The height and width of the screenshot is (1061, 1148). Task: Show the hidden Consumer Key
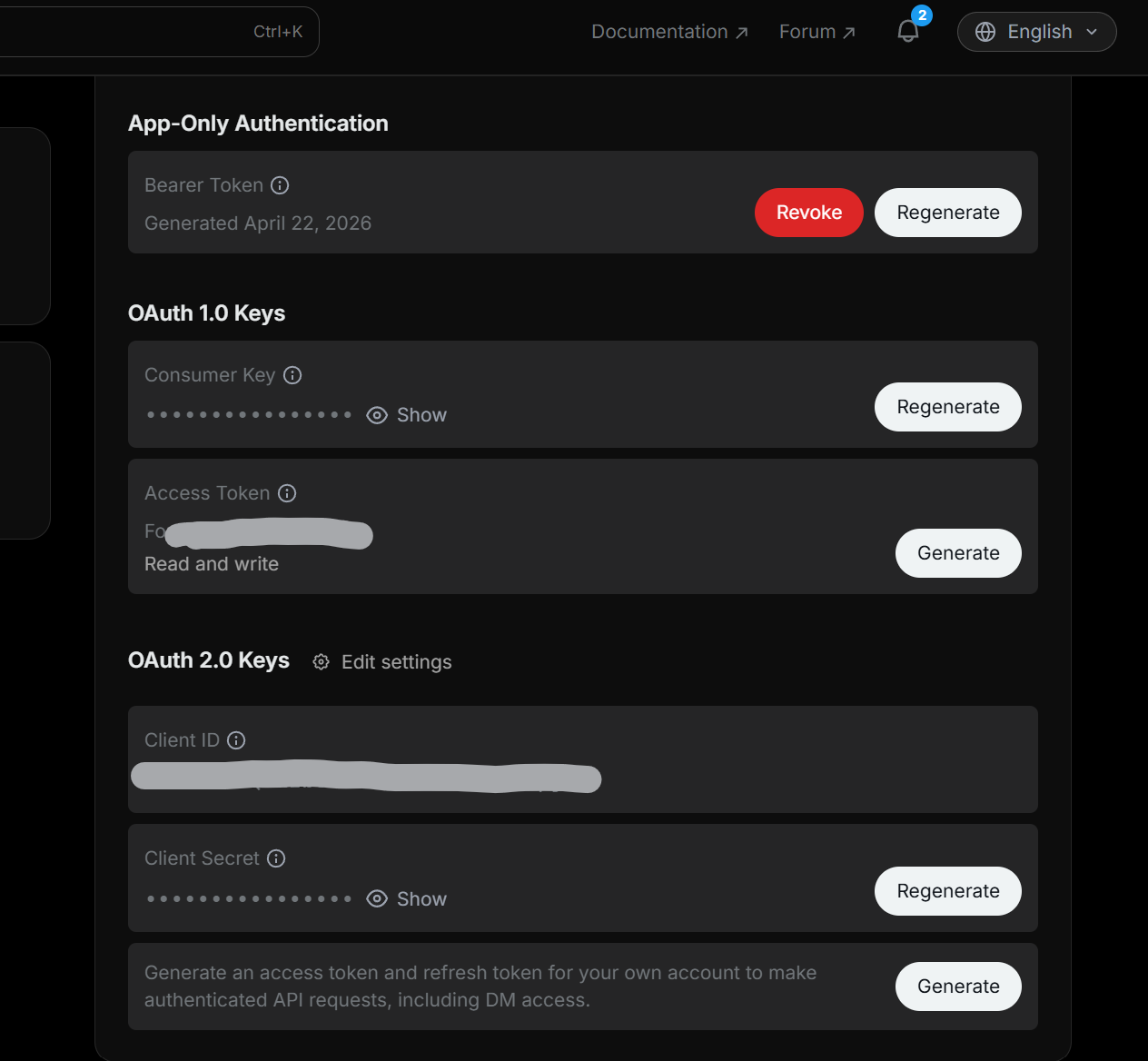click(x=407, y=415)
